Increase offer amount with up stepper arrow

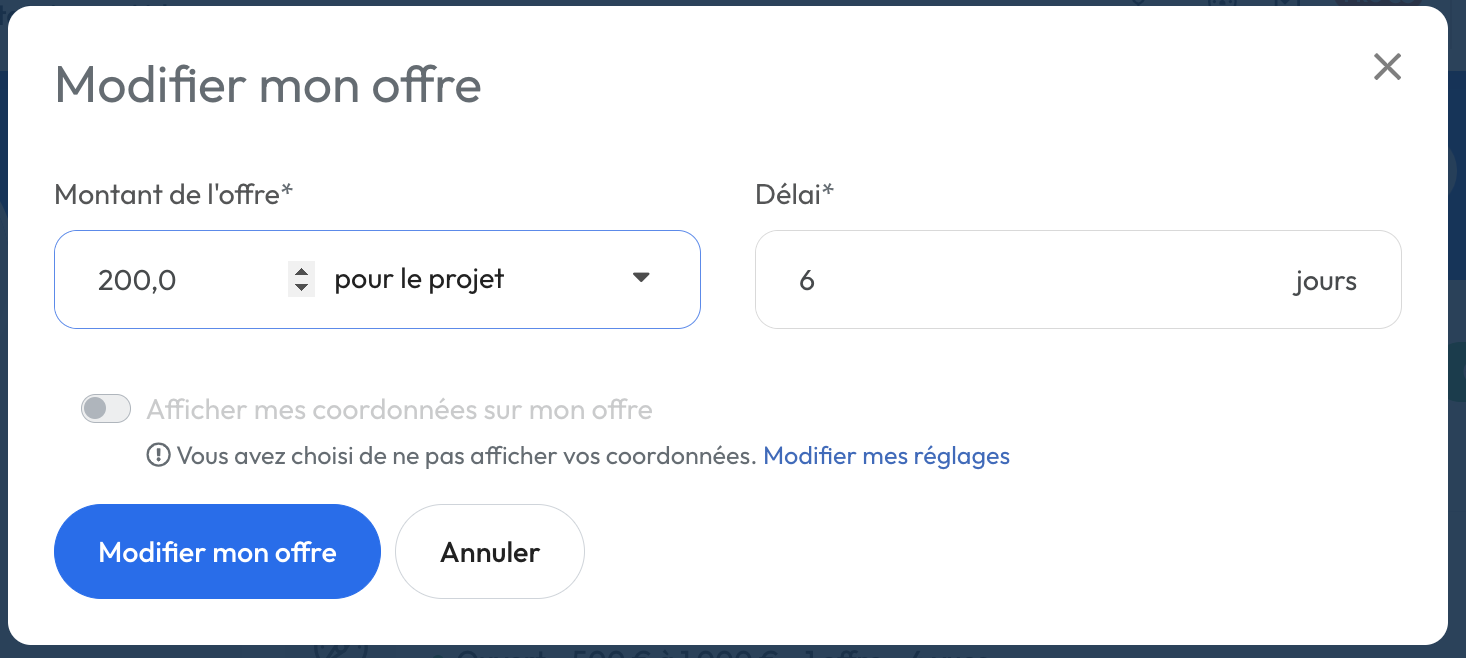click(301, 270)
